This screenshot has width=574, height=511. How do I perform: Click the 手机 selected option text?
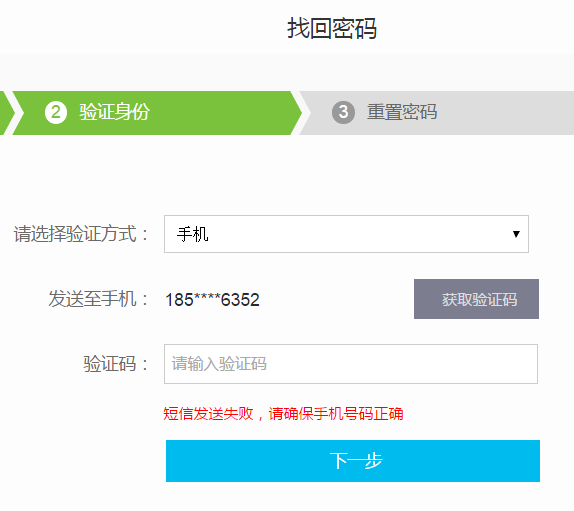[x=193, y=234]
